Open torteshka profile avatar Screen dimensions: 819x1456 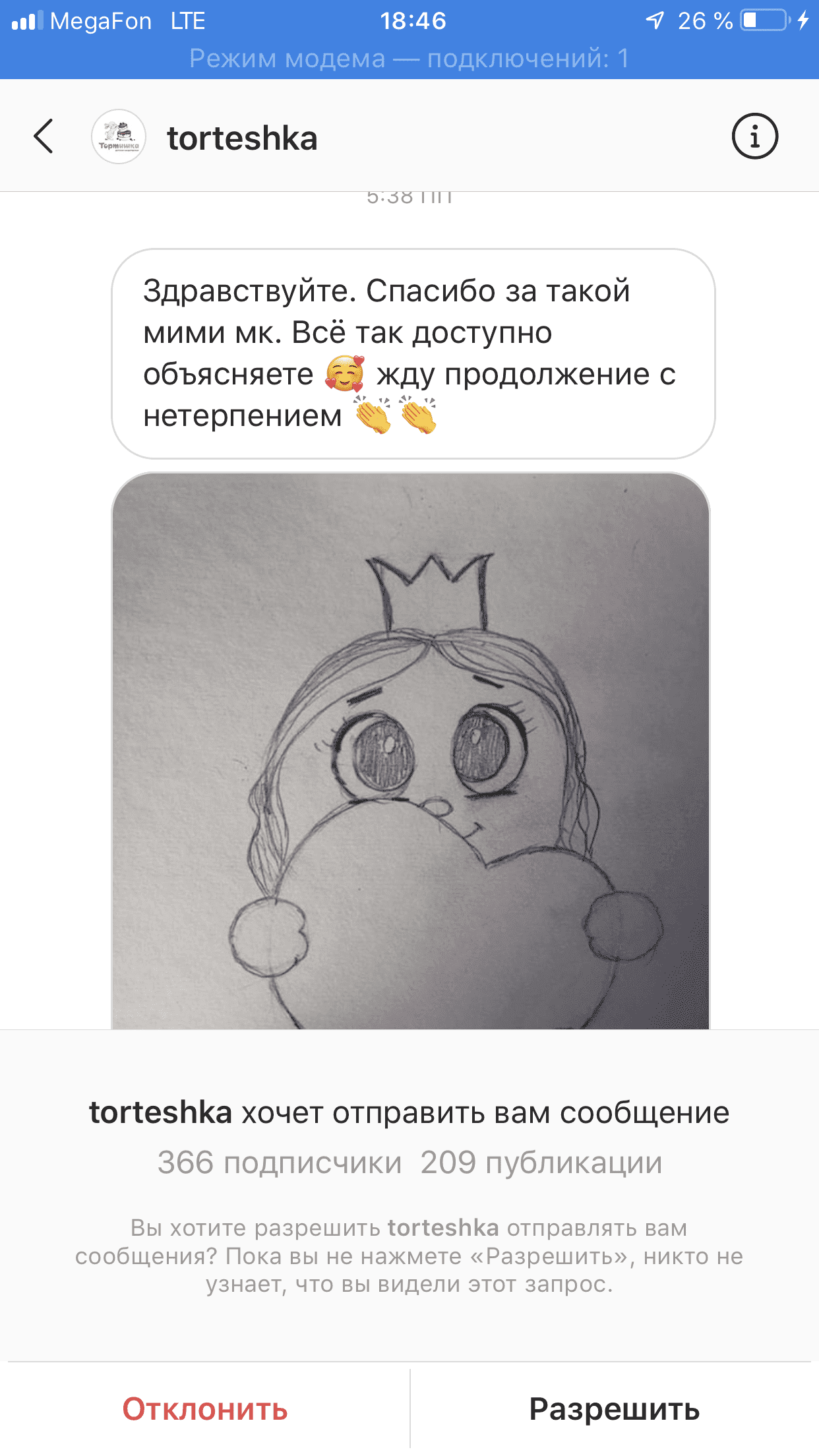[119, 136]
